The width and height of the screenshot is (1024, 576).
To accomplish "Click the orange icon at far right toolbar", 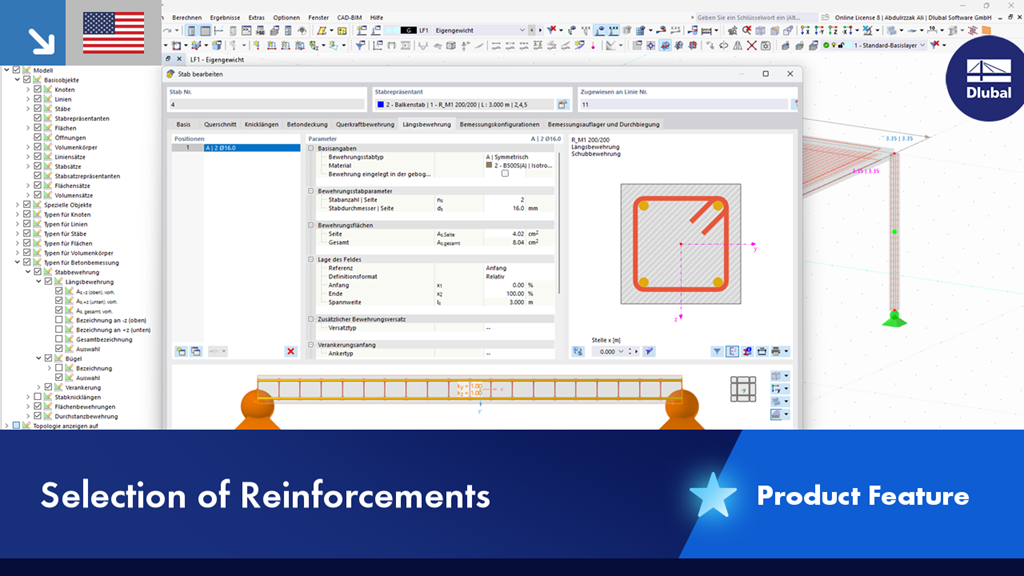I will (x=986, y=30).
